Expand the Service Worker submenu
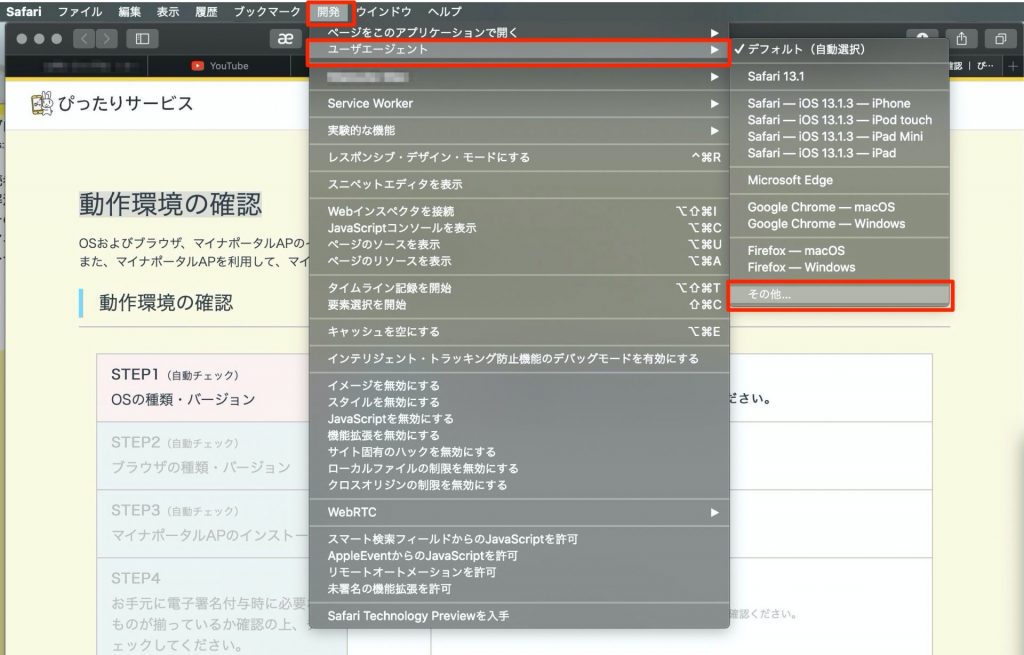Viewport: 1024px width, 655px height. pyautogui.click(x=519, y=103)
